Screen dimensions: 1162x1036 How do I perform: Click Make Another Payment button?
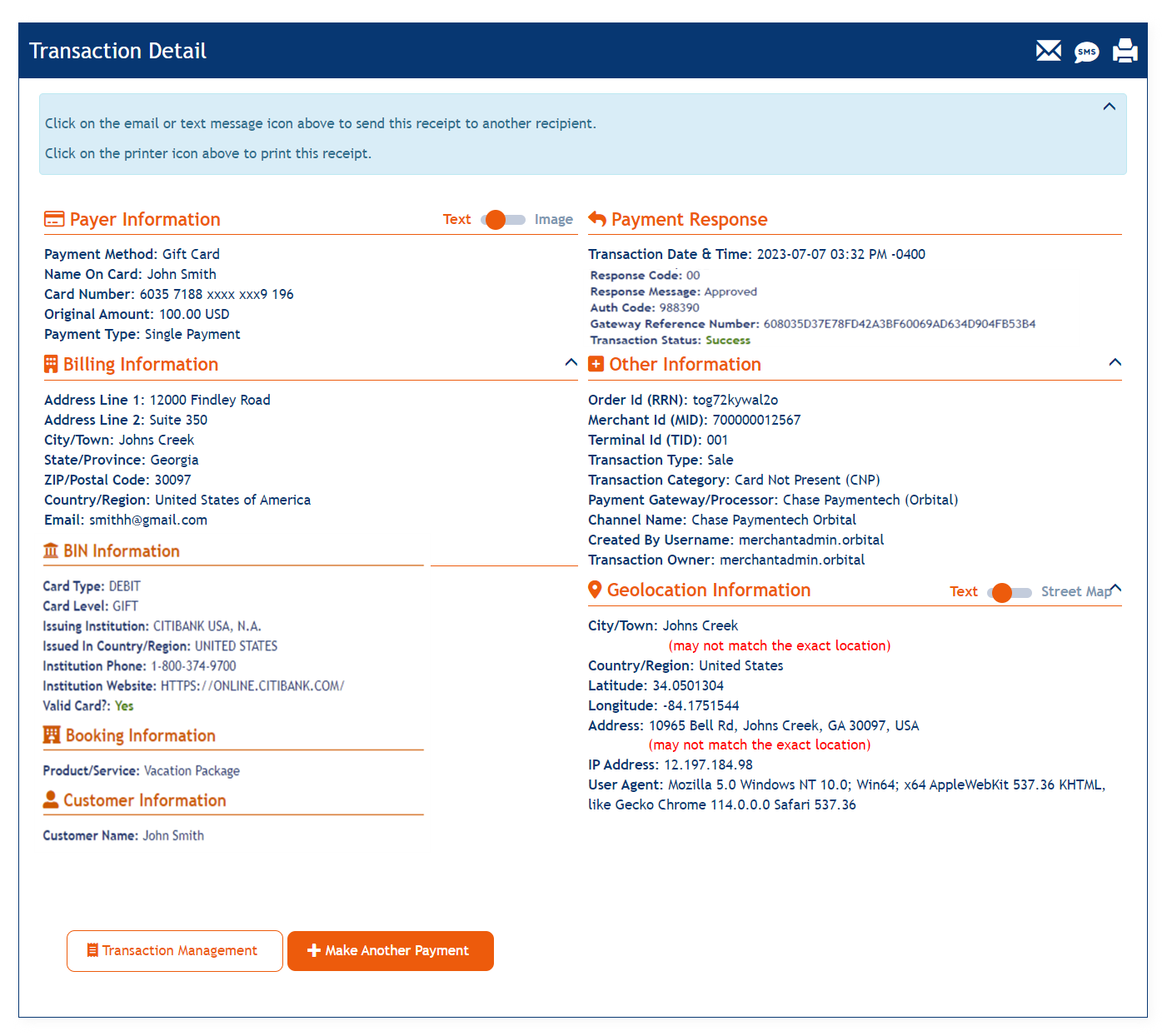click(390, 951)
